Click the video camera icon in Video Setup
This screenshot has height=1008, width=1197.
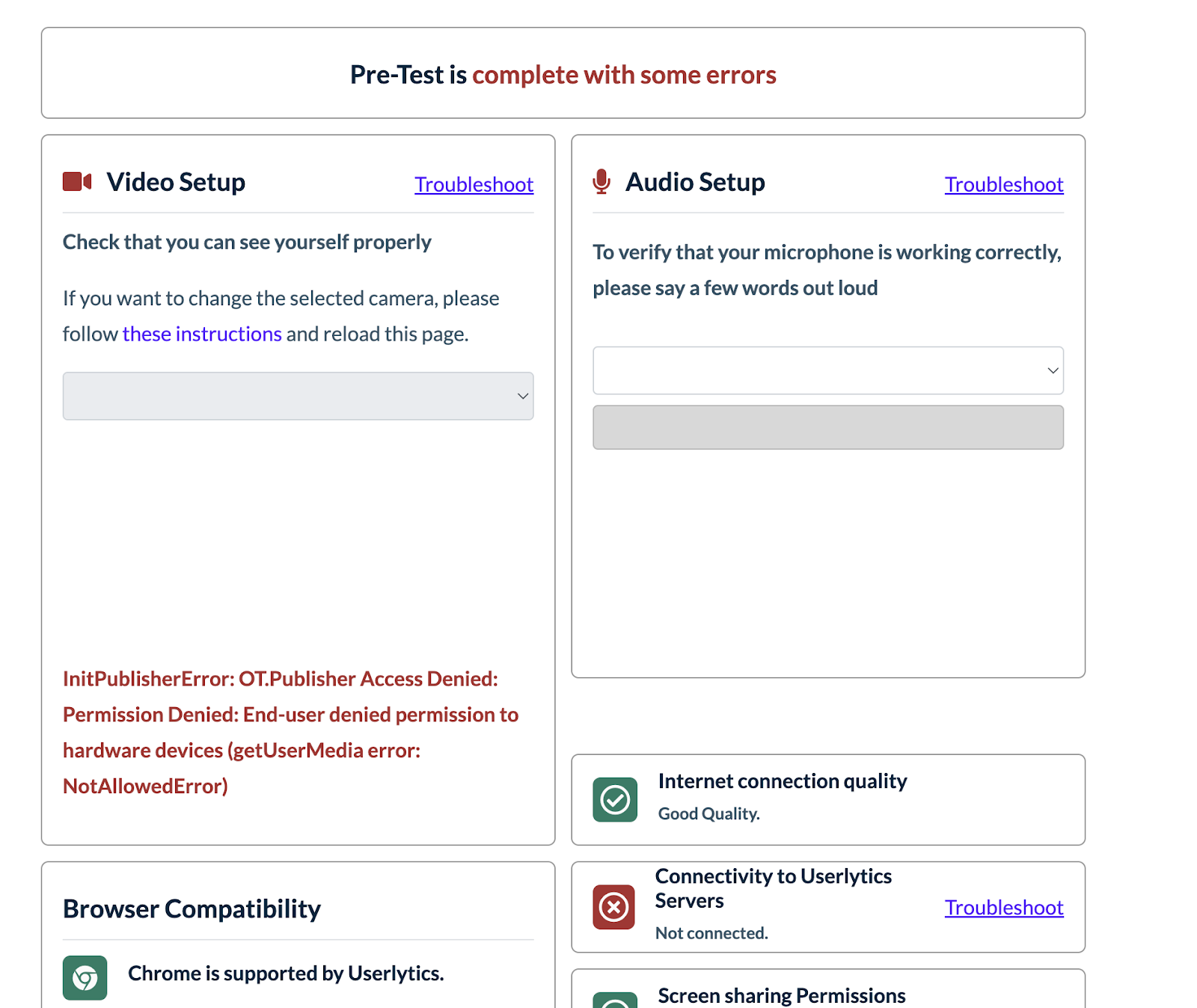pos(75,180)
